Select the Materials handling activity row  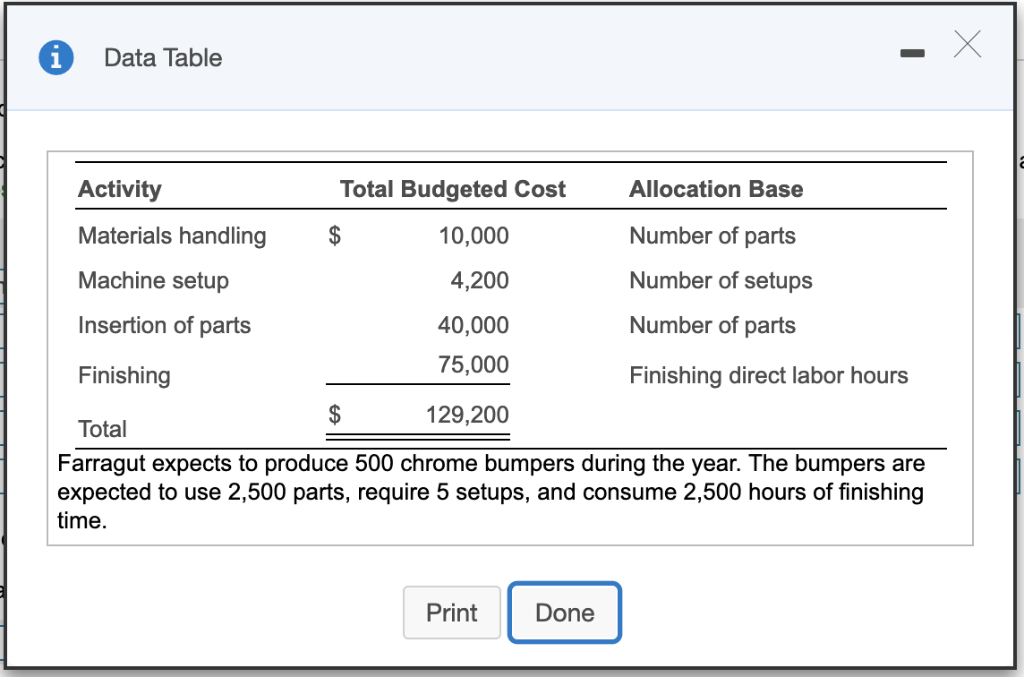click(x=171, y=236)
